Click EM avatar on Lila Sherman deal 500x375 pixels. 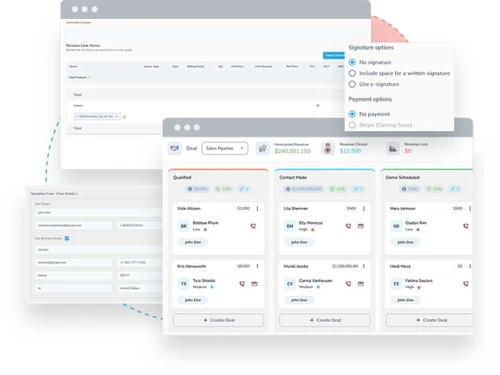[x=290, y=226]
